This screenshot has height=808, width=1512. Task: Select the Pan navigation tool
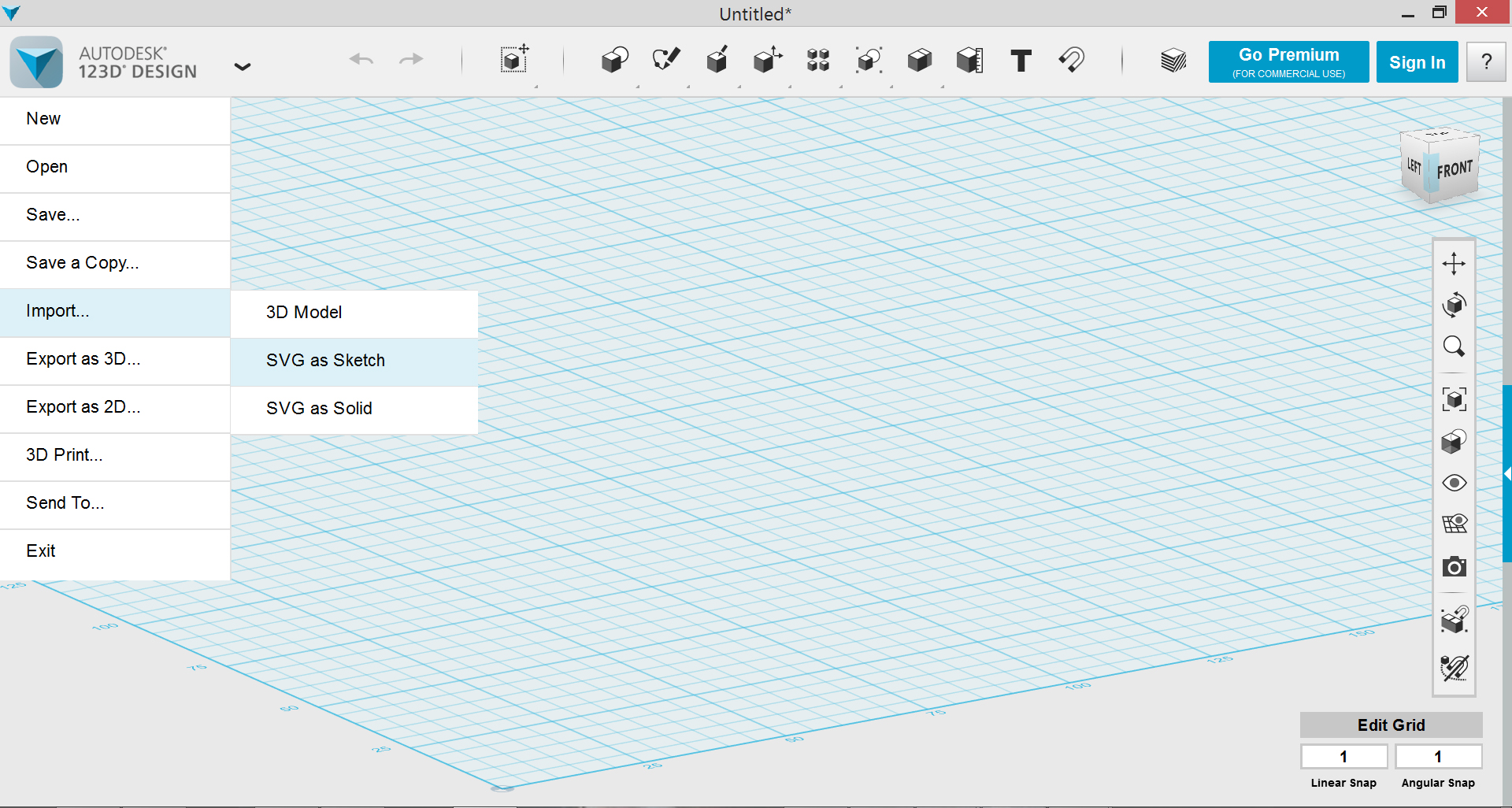click(x=1454, y=263)
